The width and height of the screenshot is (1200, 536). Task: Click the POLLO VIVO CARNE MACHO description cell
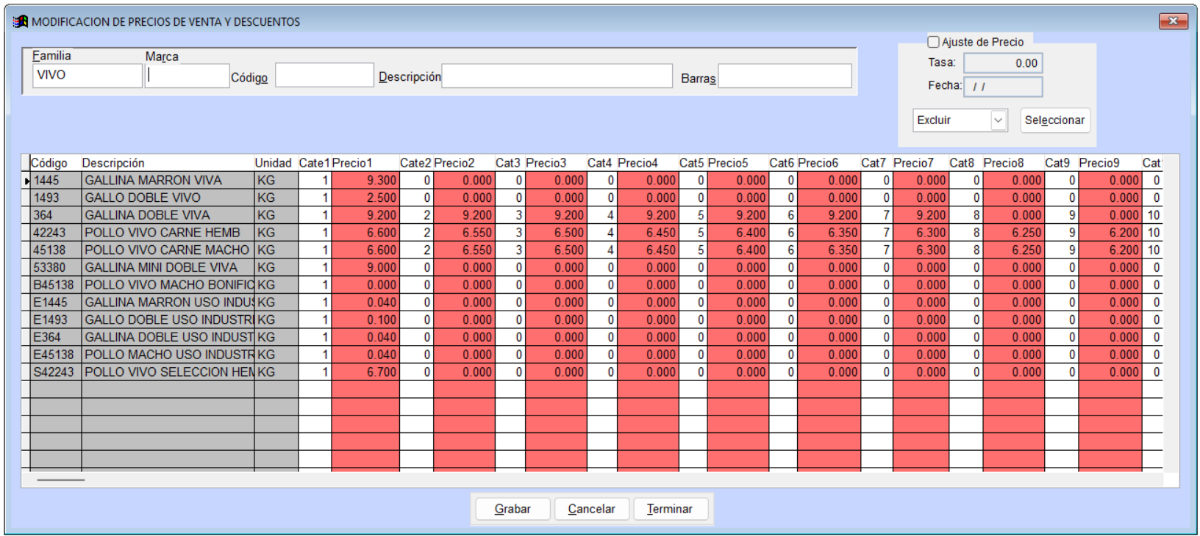(167, 250)
